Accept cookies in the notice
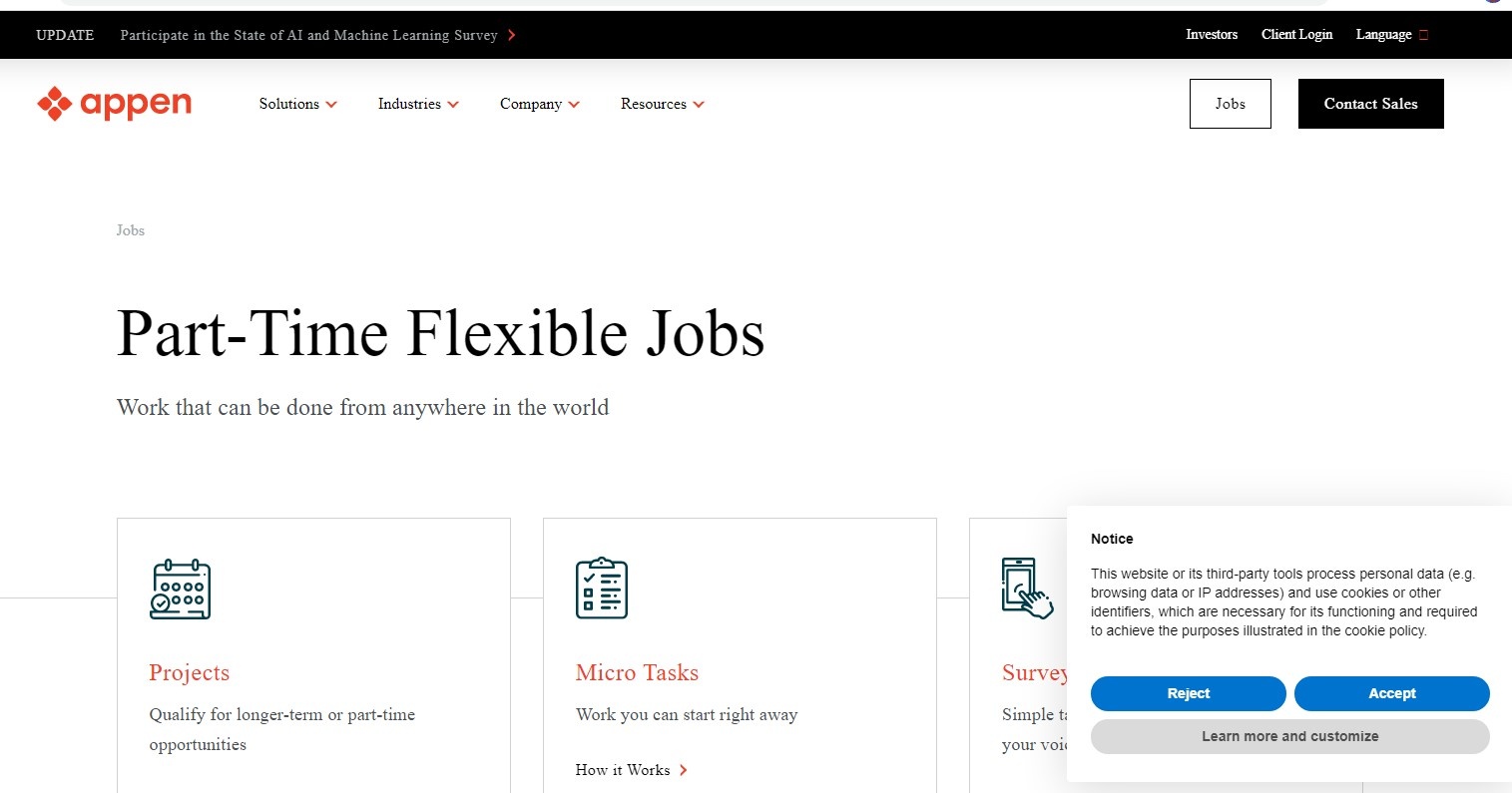 click(1392, 693)
